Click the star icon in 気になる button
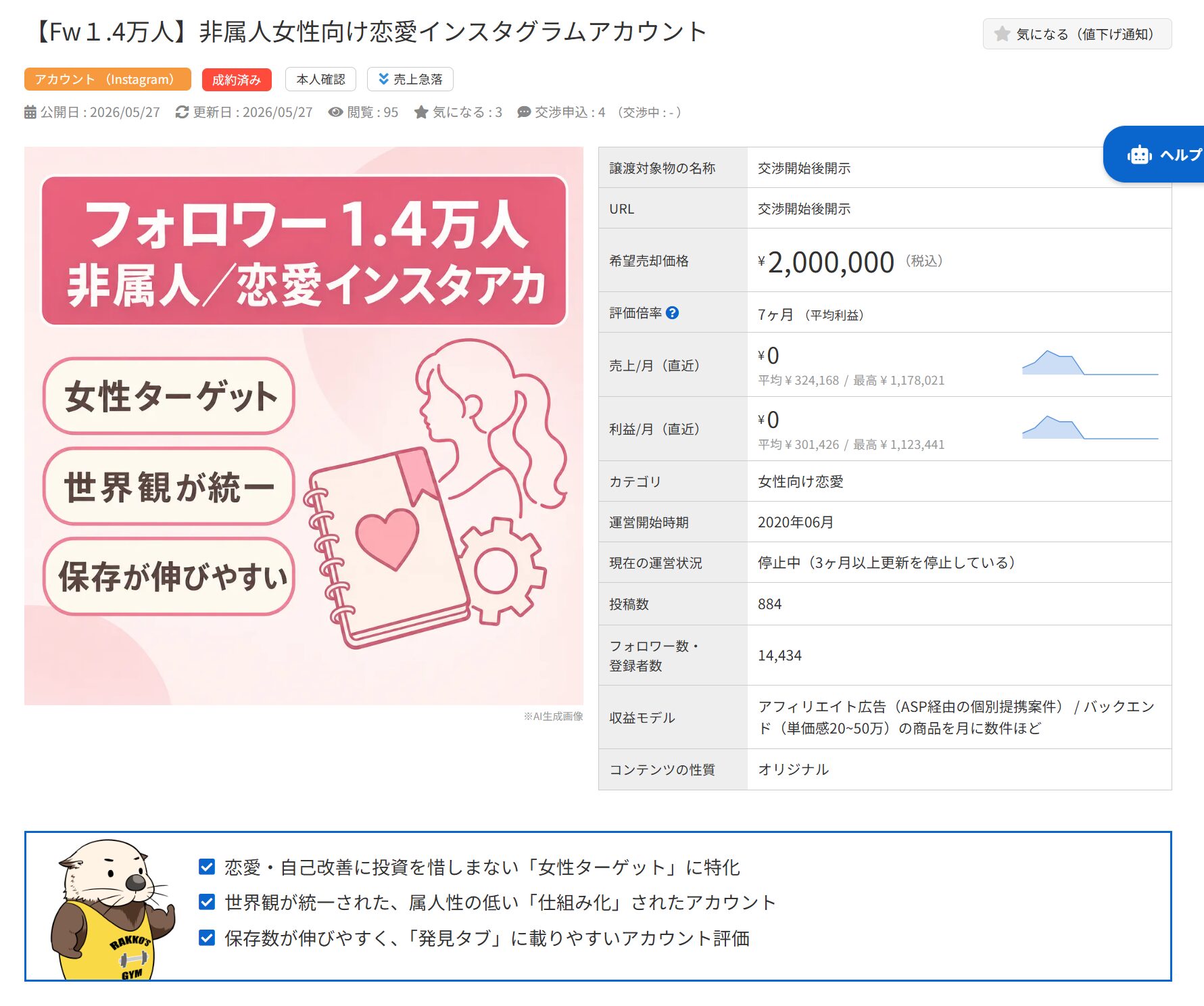This screenshot has height=1006, width=1204. click(1002, 34)
